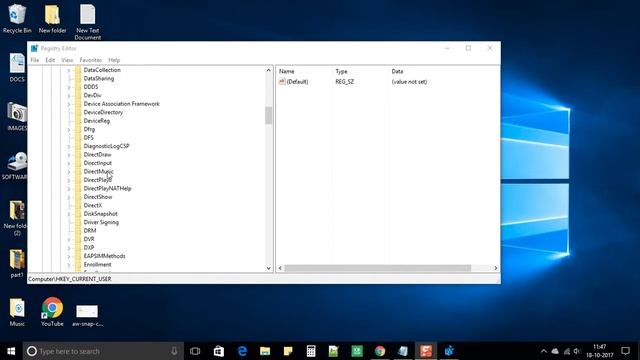Select the Driver Signing tree item
640x360 pixels.
click(x=101, y=222)
